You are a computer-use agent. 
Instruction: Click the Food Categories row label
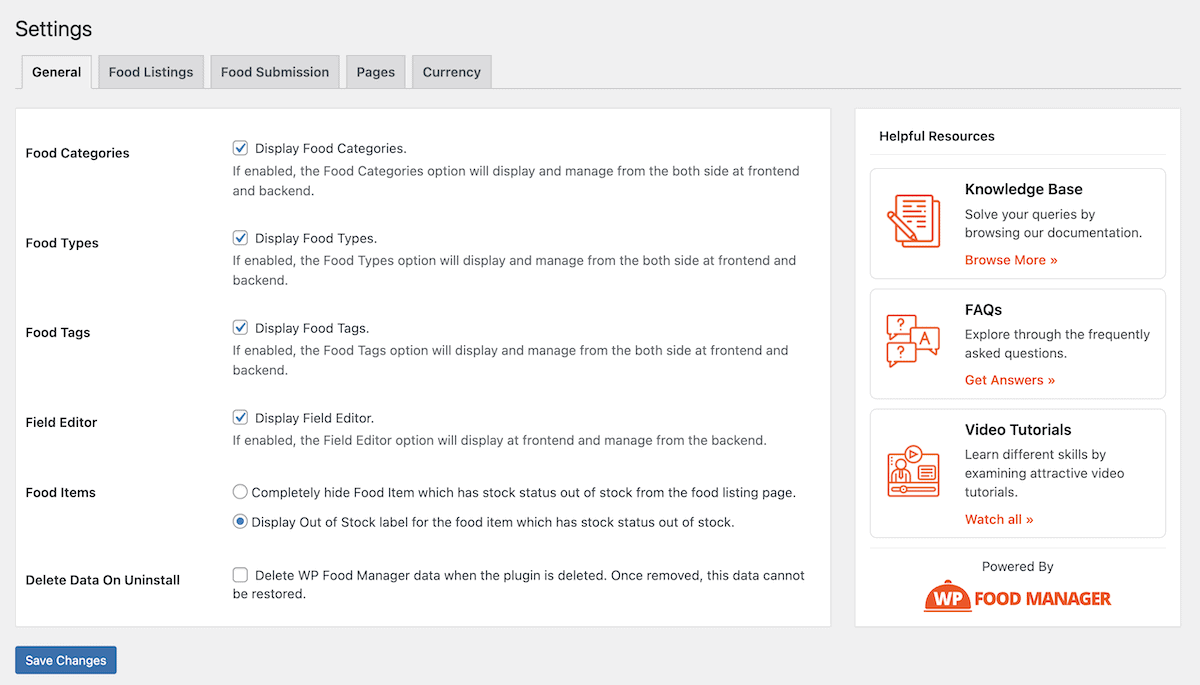coord(78,153)
